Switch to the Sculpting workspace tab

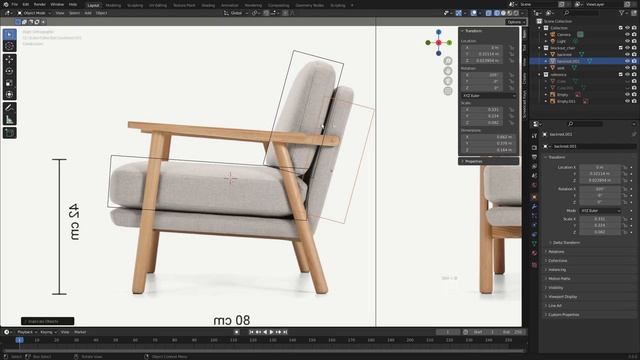click(x=135, y=5)
